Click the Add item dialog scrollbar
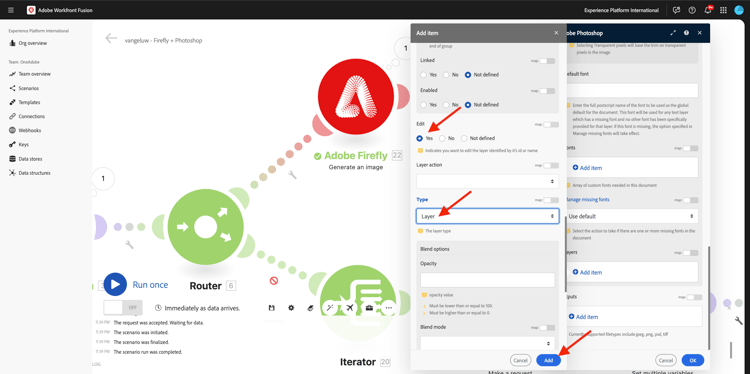 click(566, 253)
